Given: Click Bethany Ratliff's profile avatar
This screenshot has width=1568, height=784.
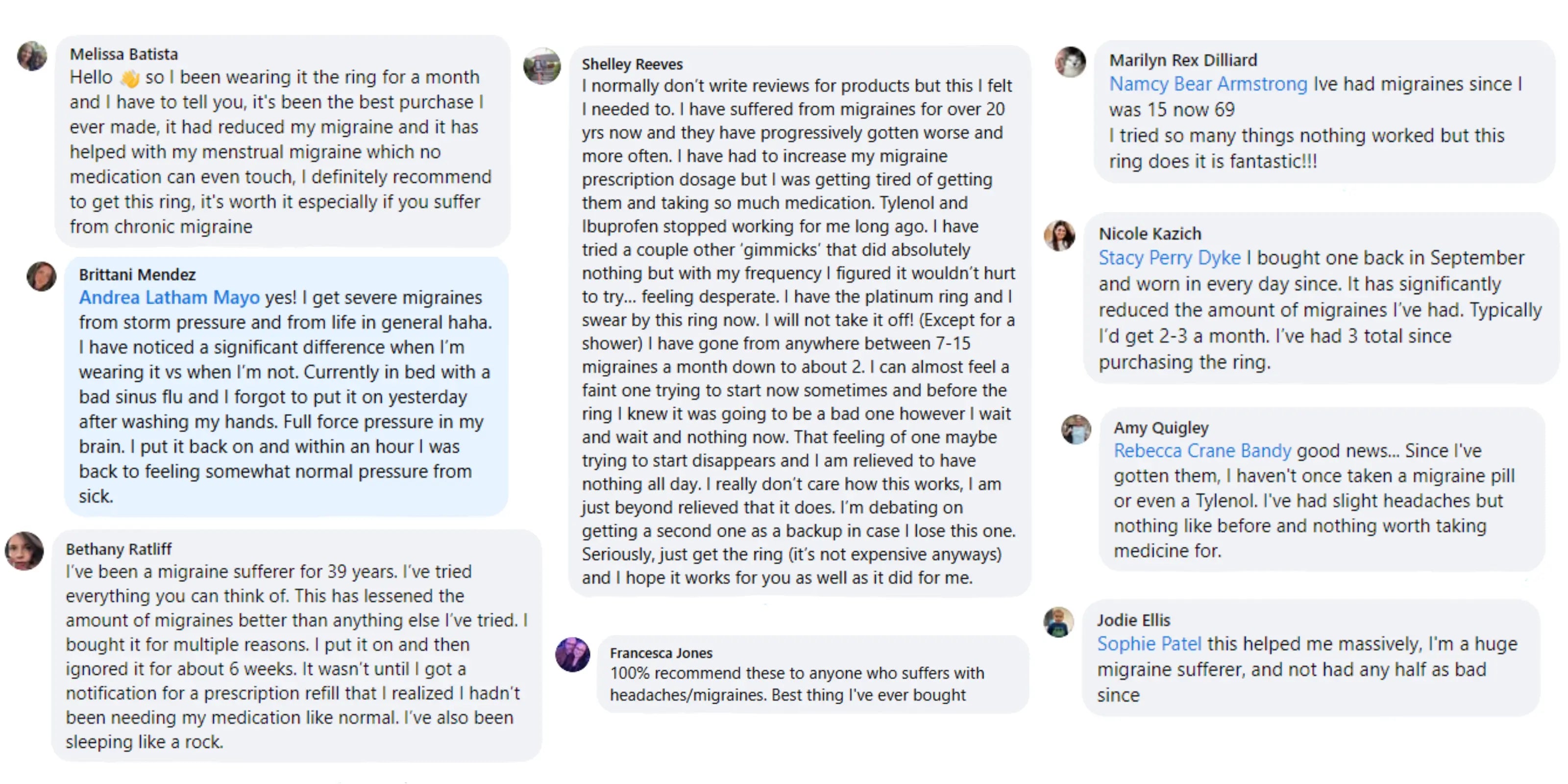Looking at the screenshot, I should [x=24, y=551].
